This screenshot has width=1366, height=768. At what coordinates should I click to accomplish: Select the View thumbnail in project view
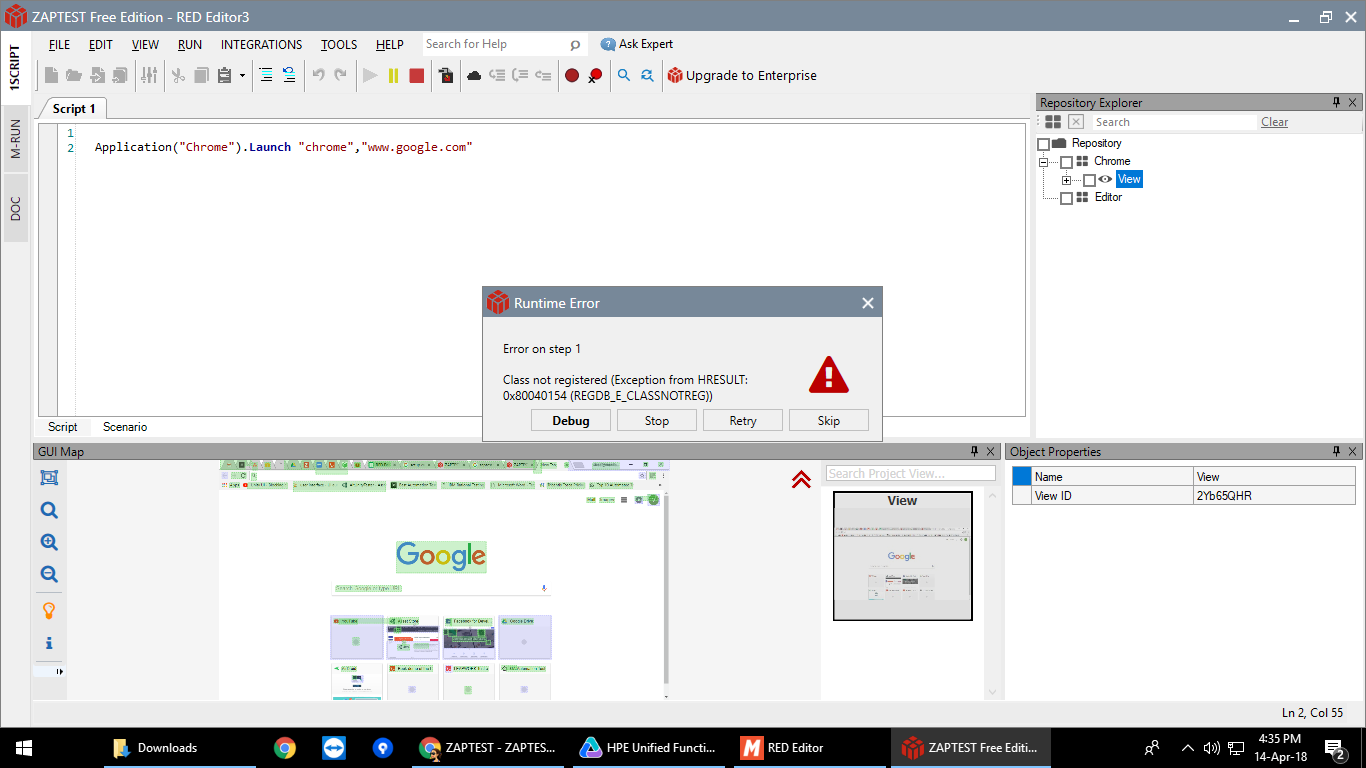902,556
